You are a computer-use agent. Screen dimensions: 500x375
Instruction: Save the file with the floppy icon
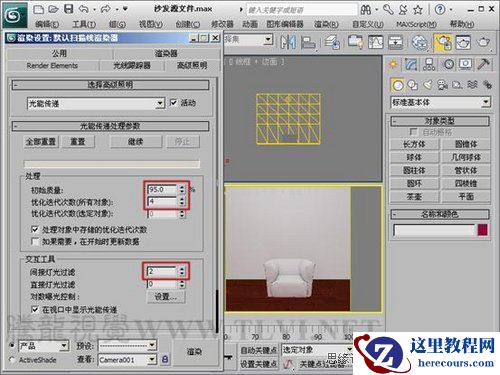[x=68, y=9]
